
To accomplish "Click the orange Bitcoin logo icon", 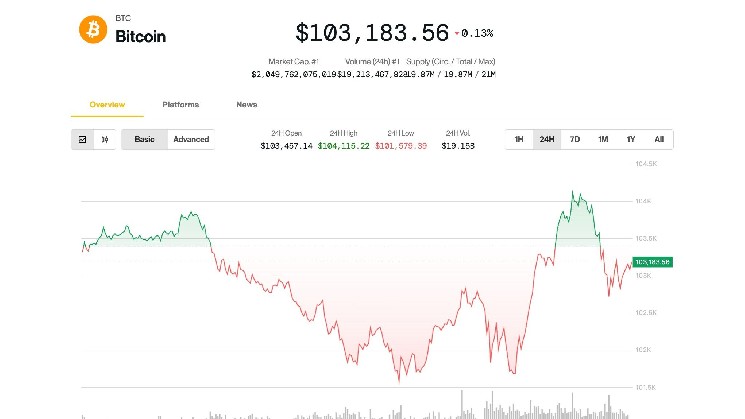I will [93, 30].
